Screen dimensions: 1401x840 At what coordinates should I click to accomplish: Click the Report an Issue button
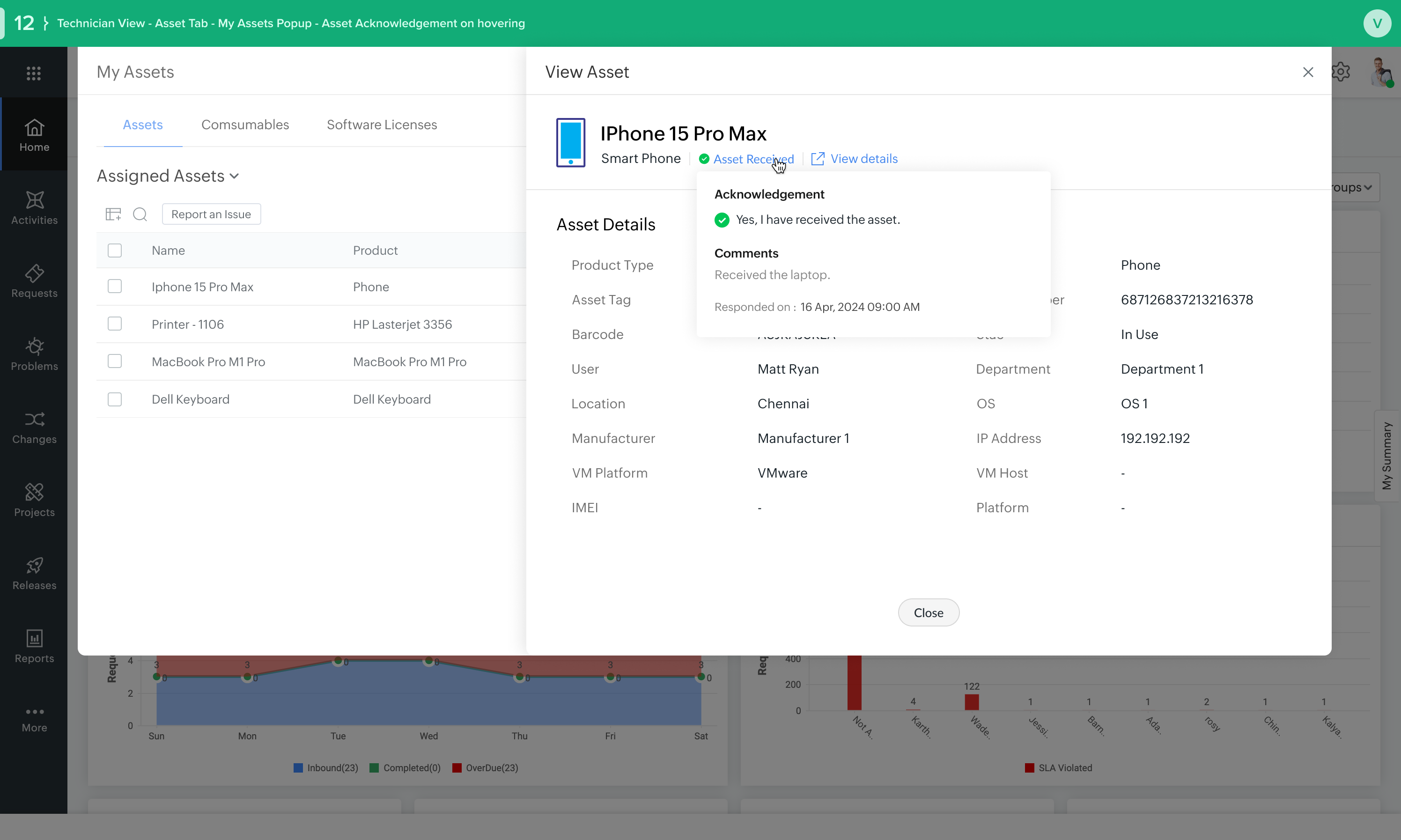pos(211,214)
